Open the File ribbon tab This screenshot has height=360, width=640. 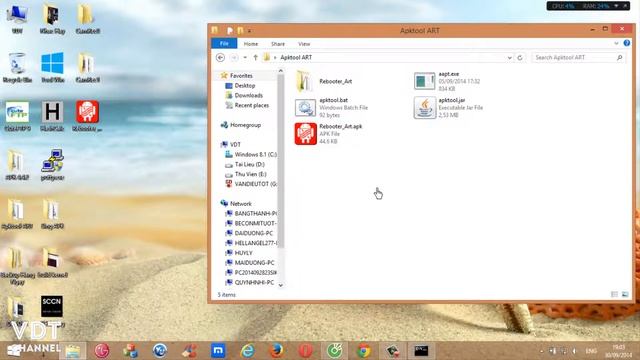(224, 44)
